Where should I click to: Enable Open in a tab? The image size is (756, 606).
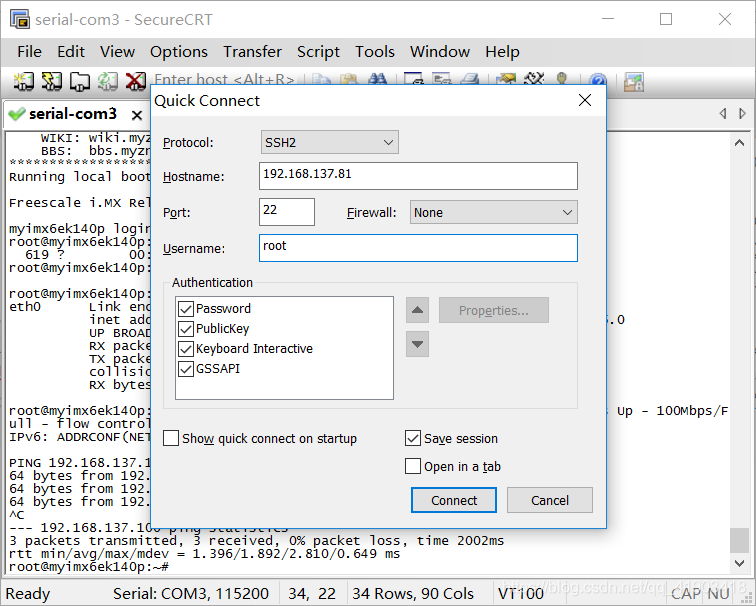point(413,466)
